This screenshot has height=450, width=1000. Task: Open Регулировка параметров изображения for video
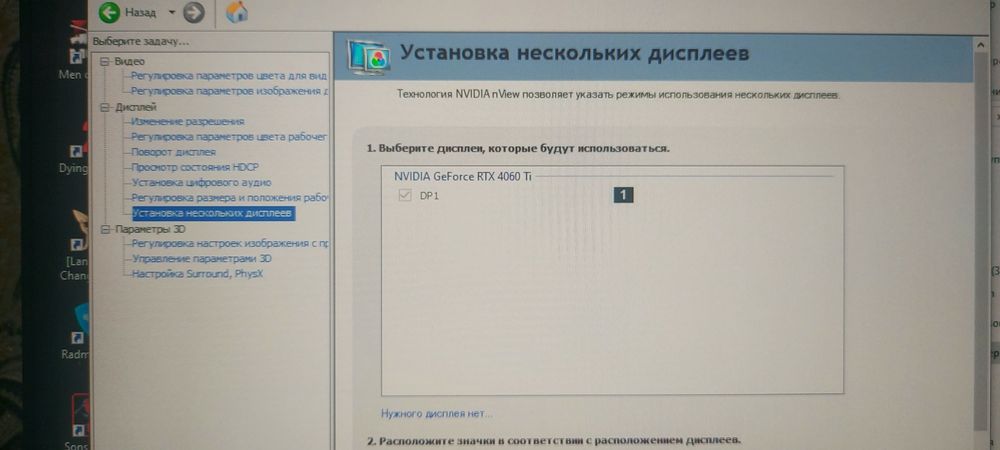[x=230, y=91]
